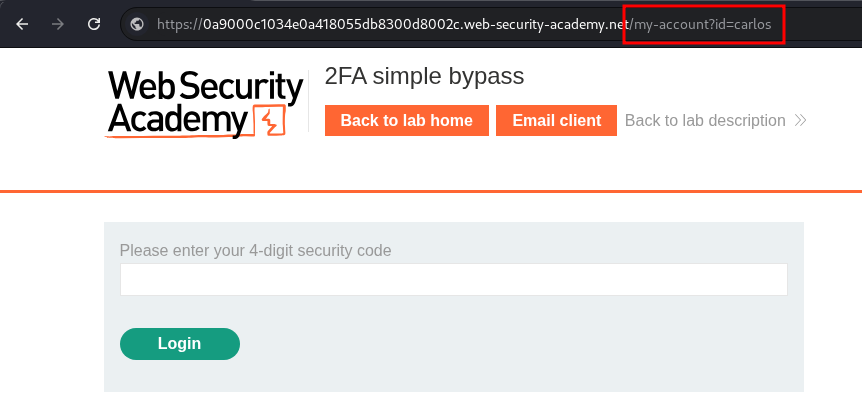This screenshot has height=412, width=862.
Task: Click the orange lightning bolt logo mark
Action: click(271, 122)
